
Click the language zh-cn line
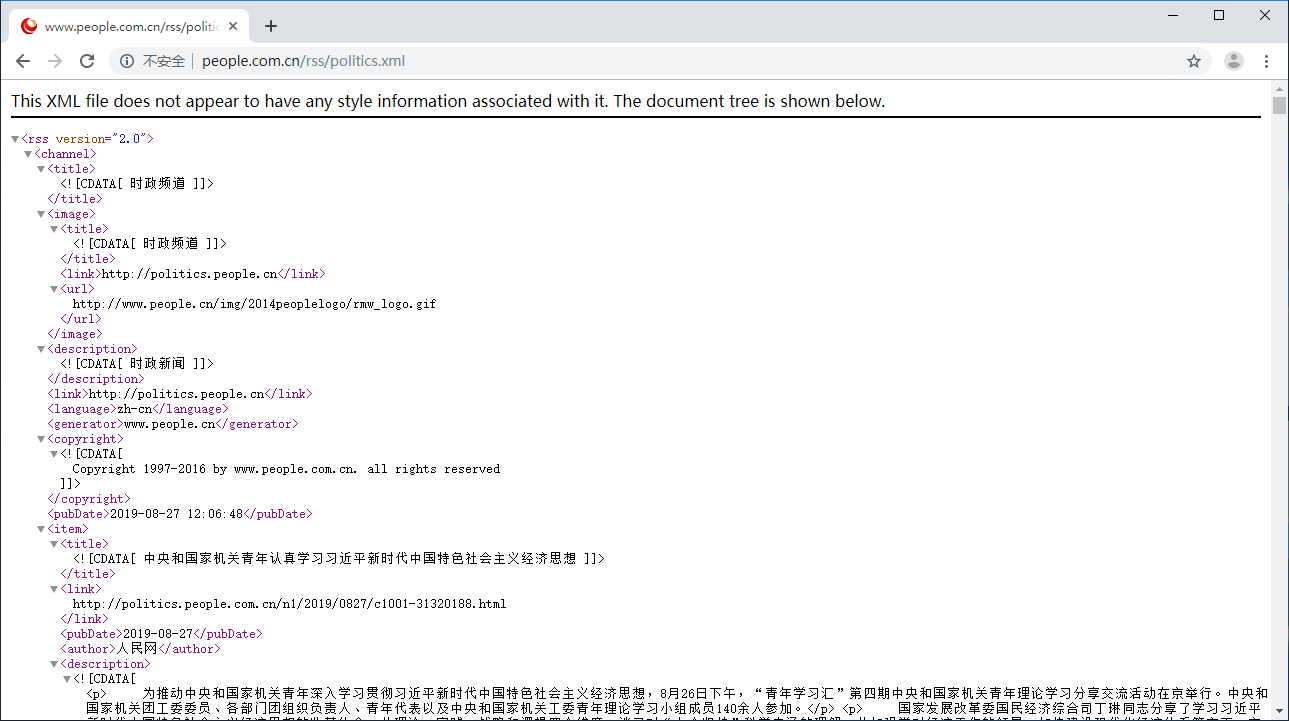coord(138,409)
